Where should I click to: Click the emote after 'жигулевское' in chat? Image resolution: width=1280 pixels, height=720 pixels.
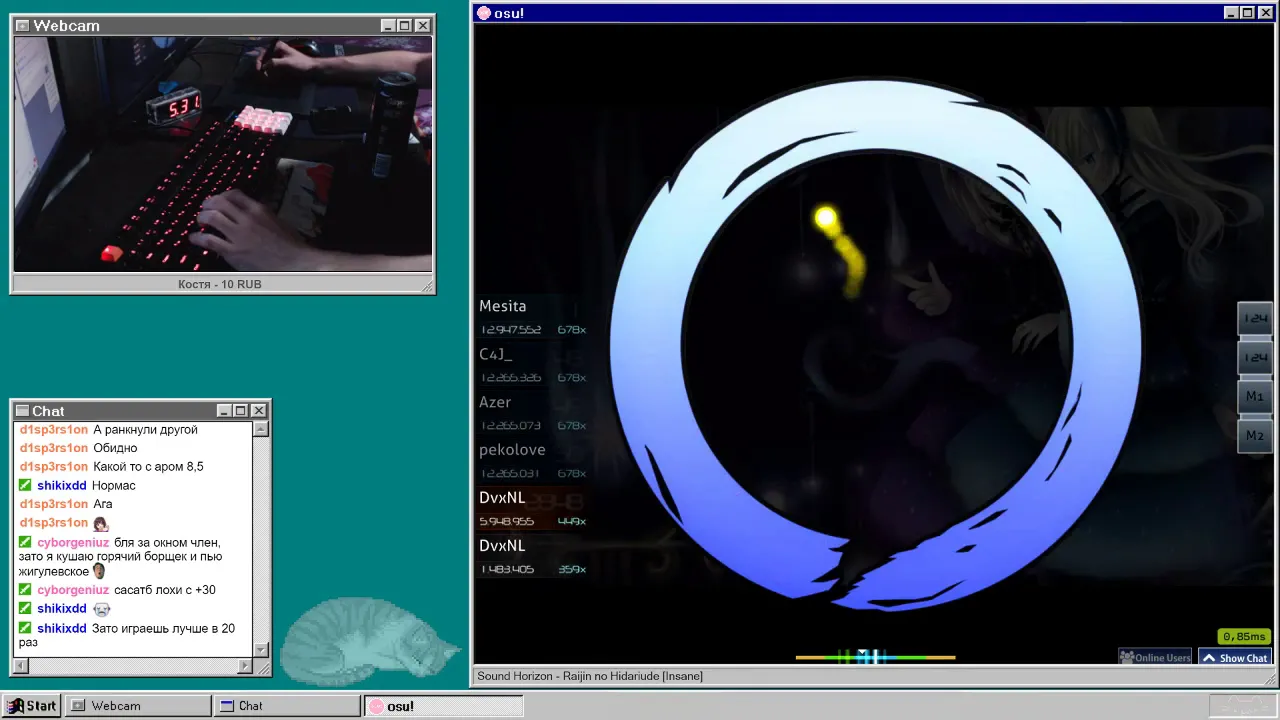click(x=99, y=571)
